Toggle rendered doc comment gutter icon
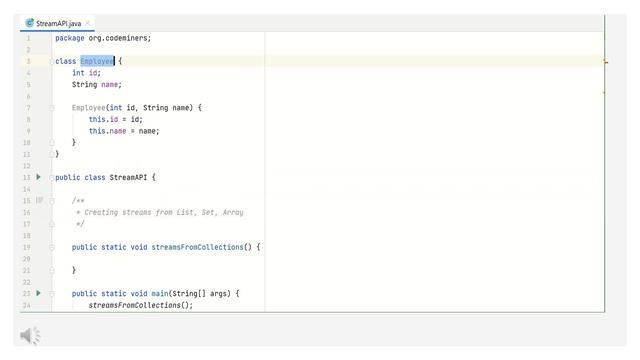The image size is (640, 360). 39,200
